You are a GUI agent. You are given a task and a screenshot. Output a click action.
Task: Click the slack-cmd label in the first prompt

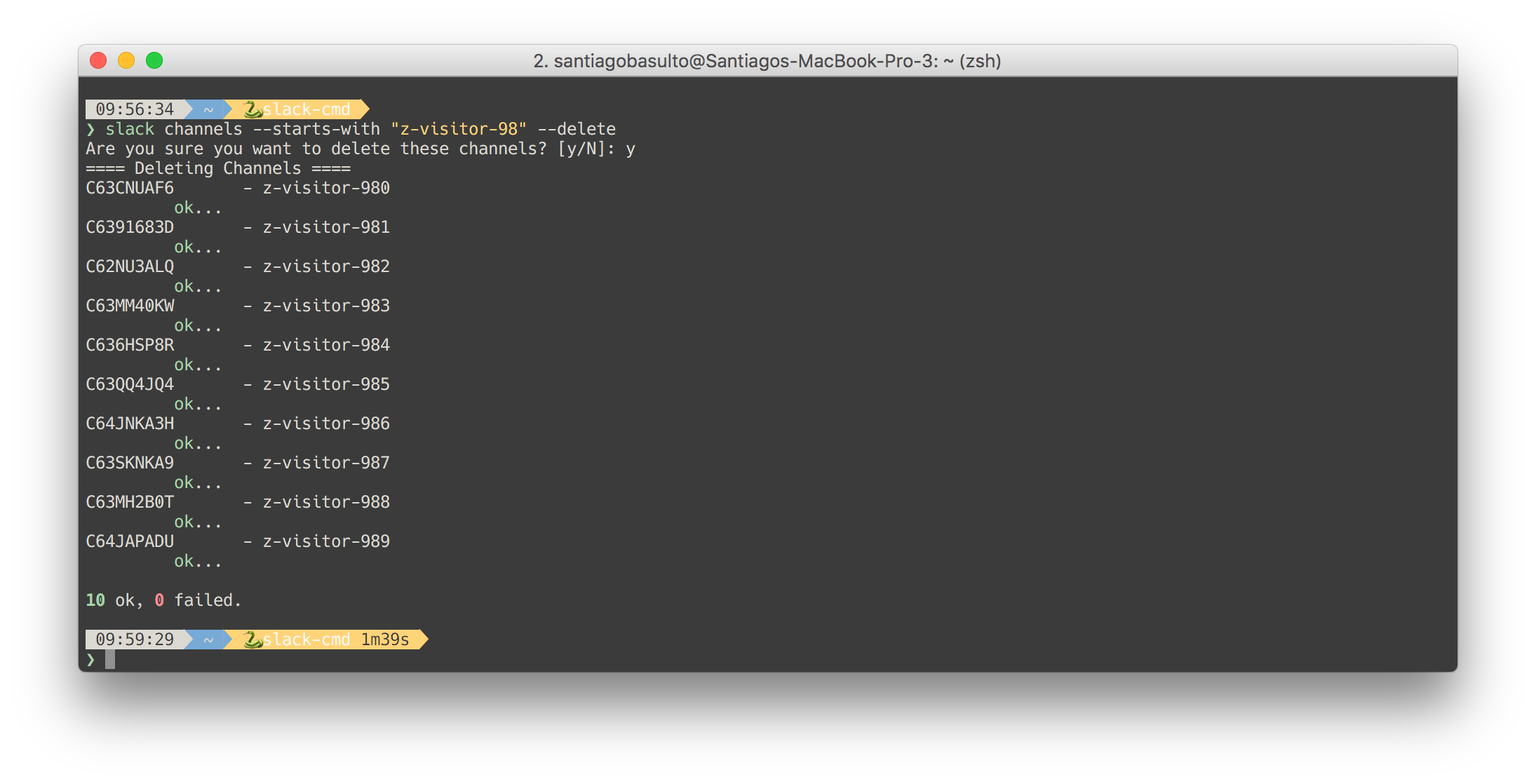tap(306, 109)
